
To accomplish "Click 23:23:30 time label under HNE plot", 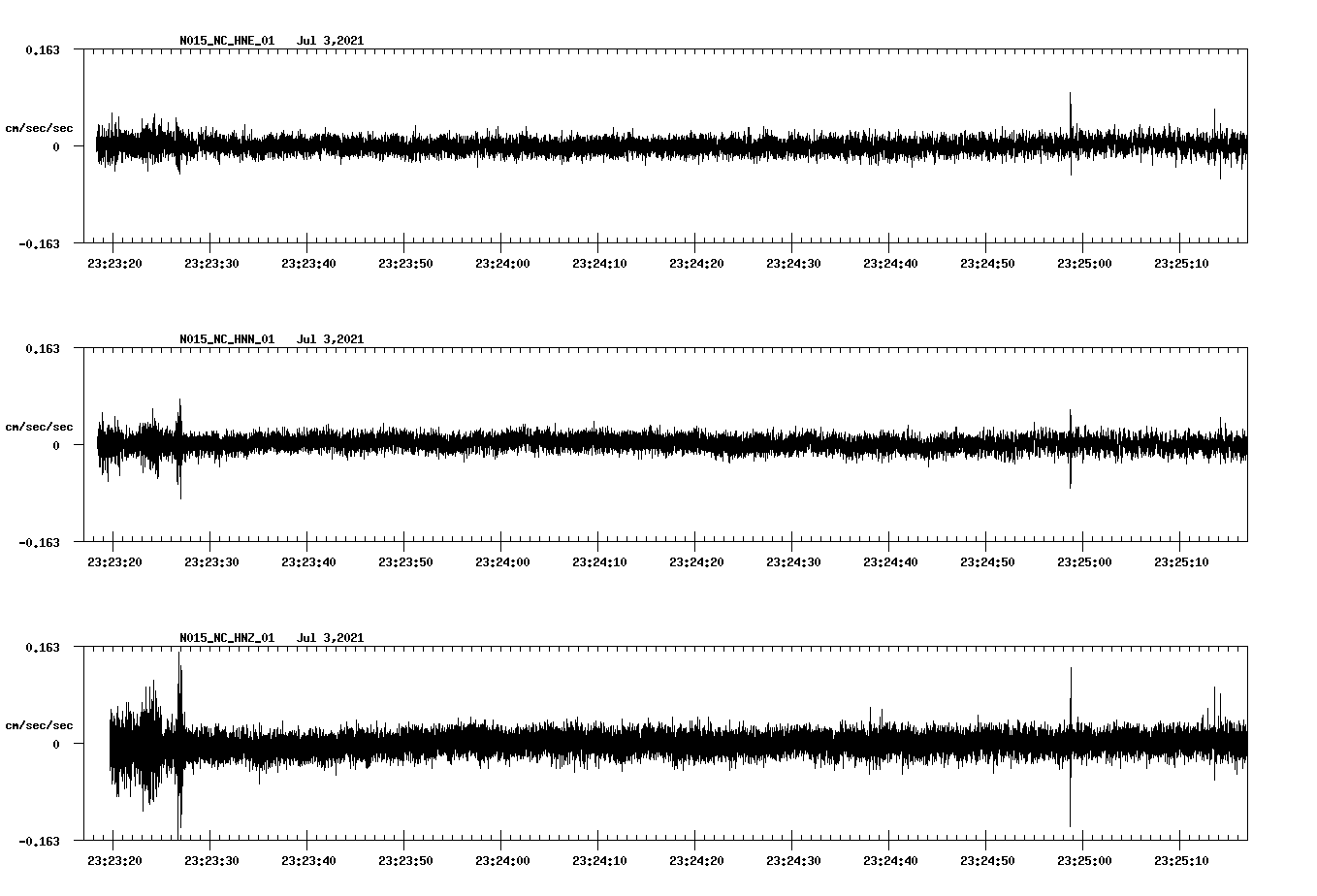I will (211, 263).
